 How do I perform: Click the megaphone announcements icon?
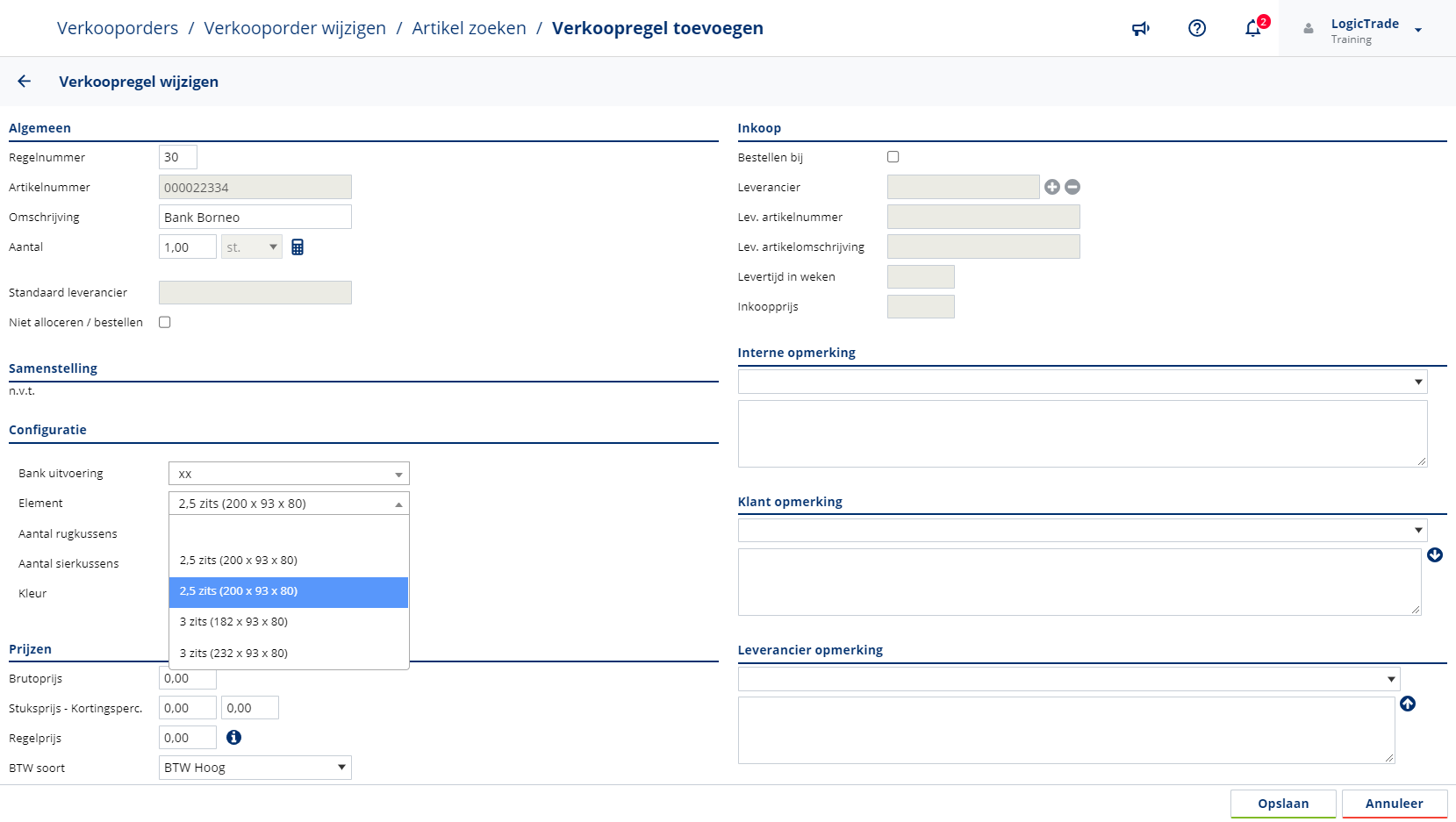tap(1140, 29)
